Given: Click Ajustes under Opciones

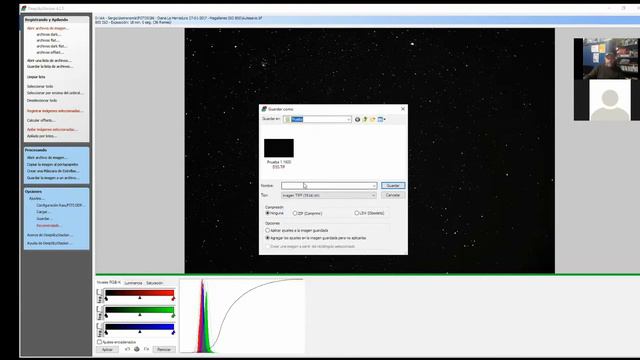Looking at the screenshot, I should pos(37,198).
